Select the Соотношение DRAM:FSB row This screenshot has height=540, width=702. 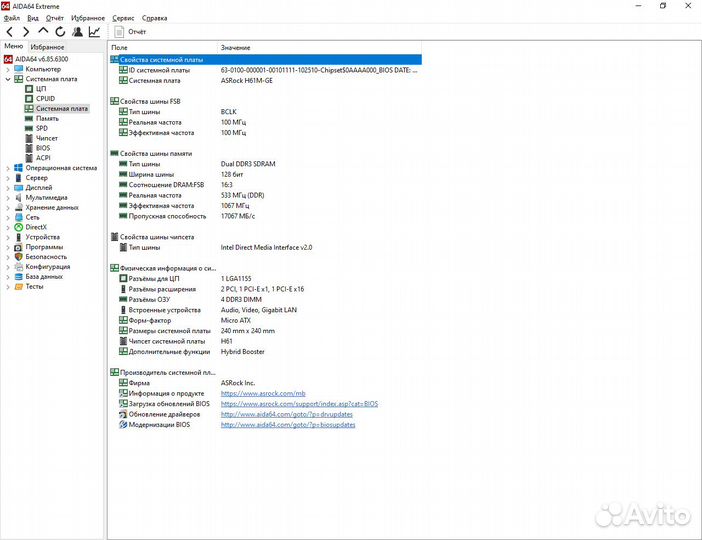[265, 184]
